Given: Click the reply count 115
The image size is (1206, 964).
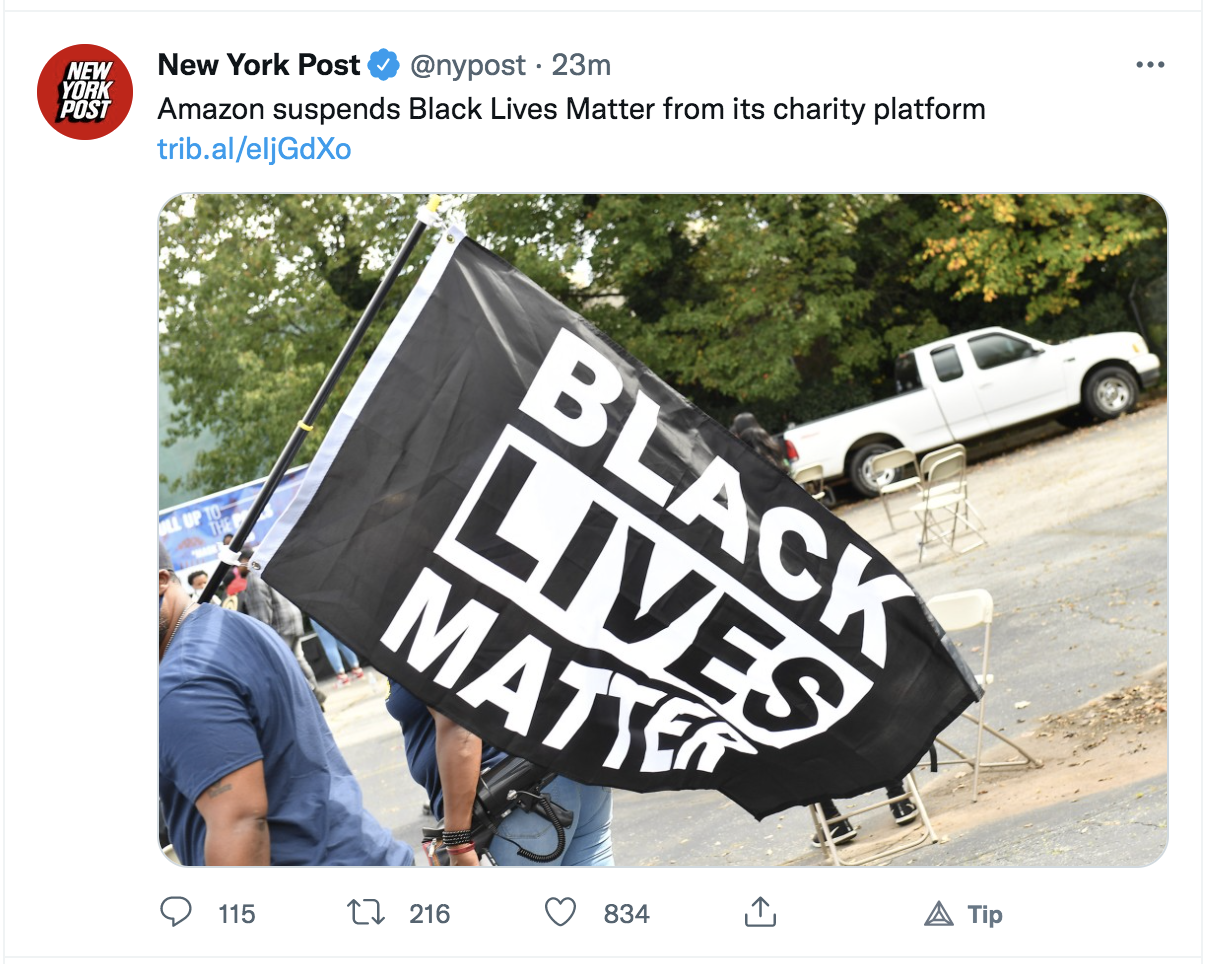Looking at the screenshot, I should [236, 914].
